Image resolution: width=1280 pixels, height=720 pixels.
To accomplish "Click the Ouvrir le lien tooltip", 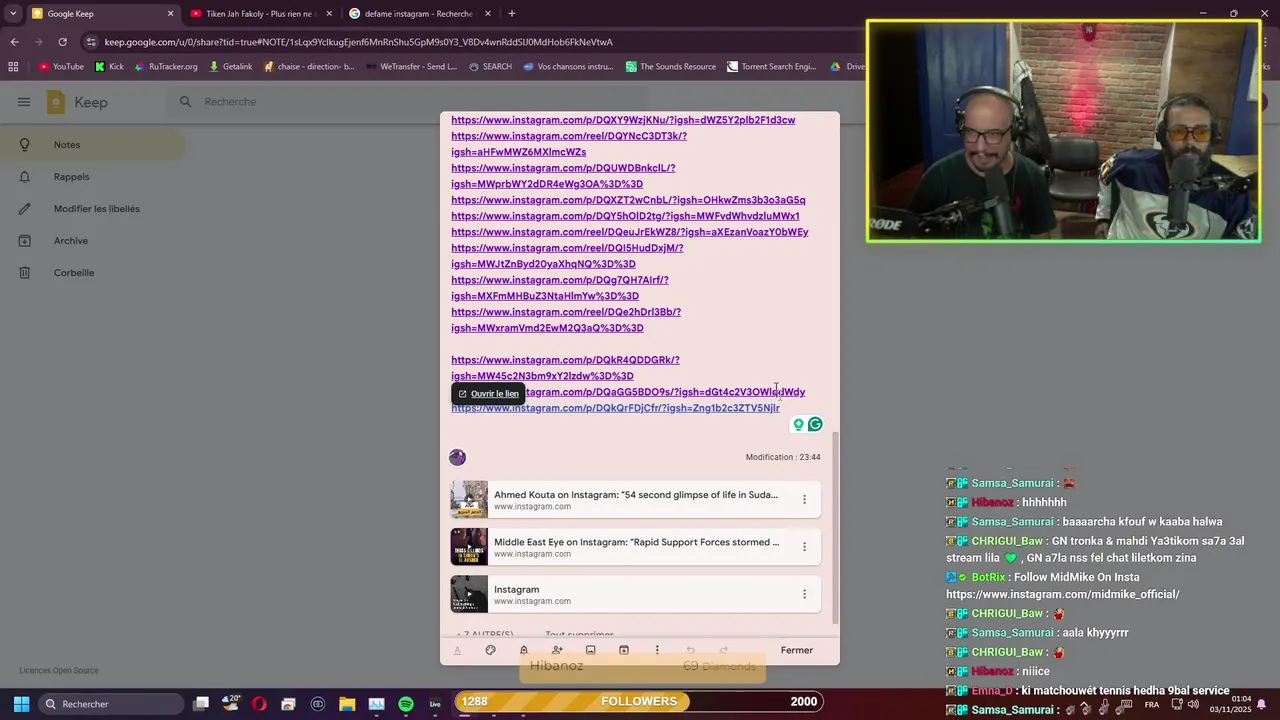I will pyautogui.click(x=488, y=394).
